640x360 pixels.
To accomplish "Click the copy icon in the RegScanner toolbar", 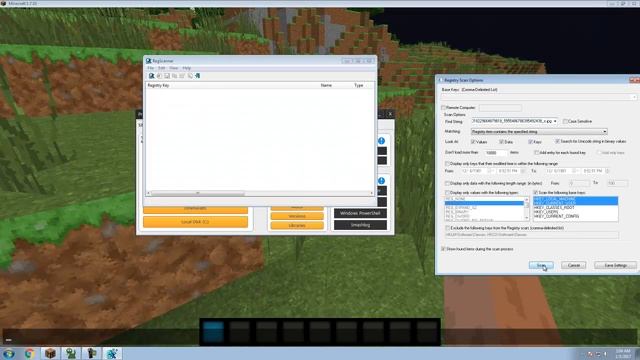I will tap(175, 76).
